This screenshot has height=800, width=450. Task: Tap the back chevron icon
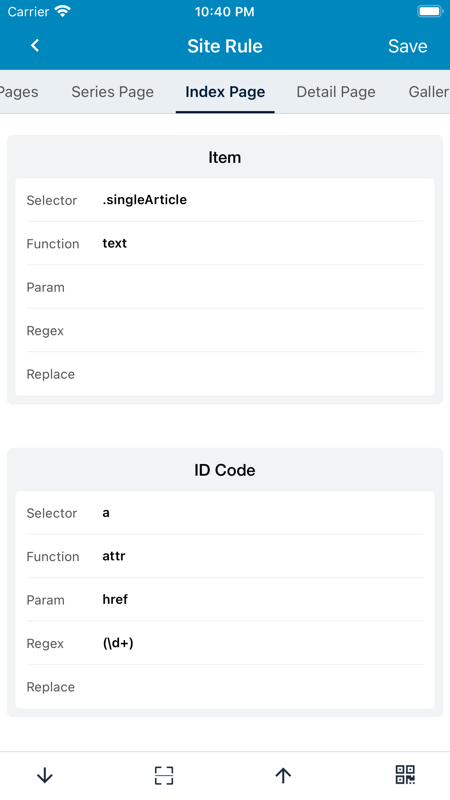click(x=35, y=45)
